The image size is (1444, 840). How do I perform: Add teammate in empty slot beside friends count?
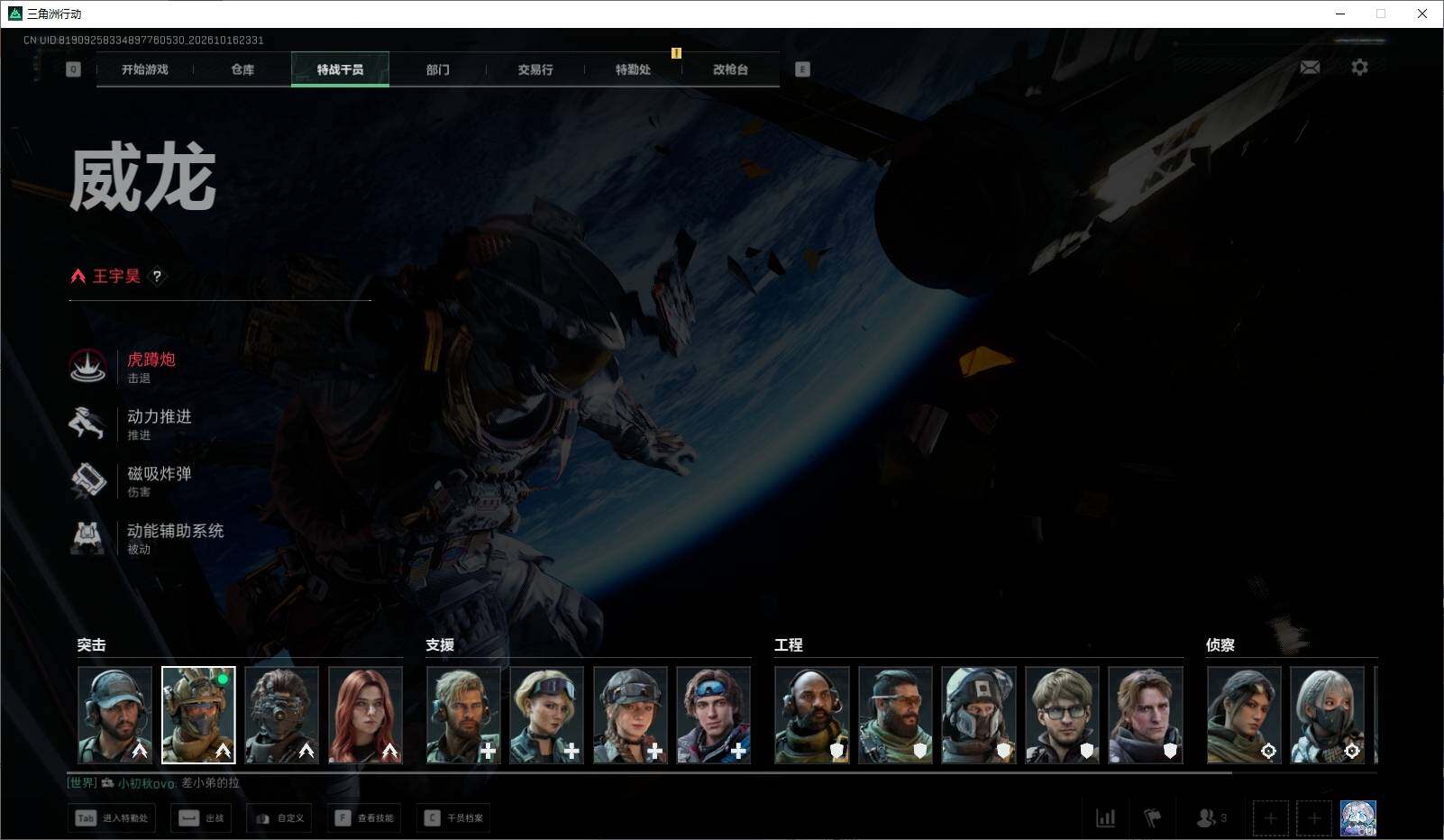[1270, 818]
